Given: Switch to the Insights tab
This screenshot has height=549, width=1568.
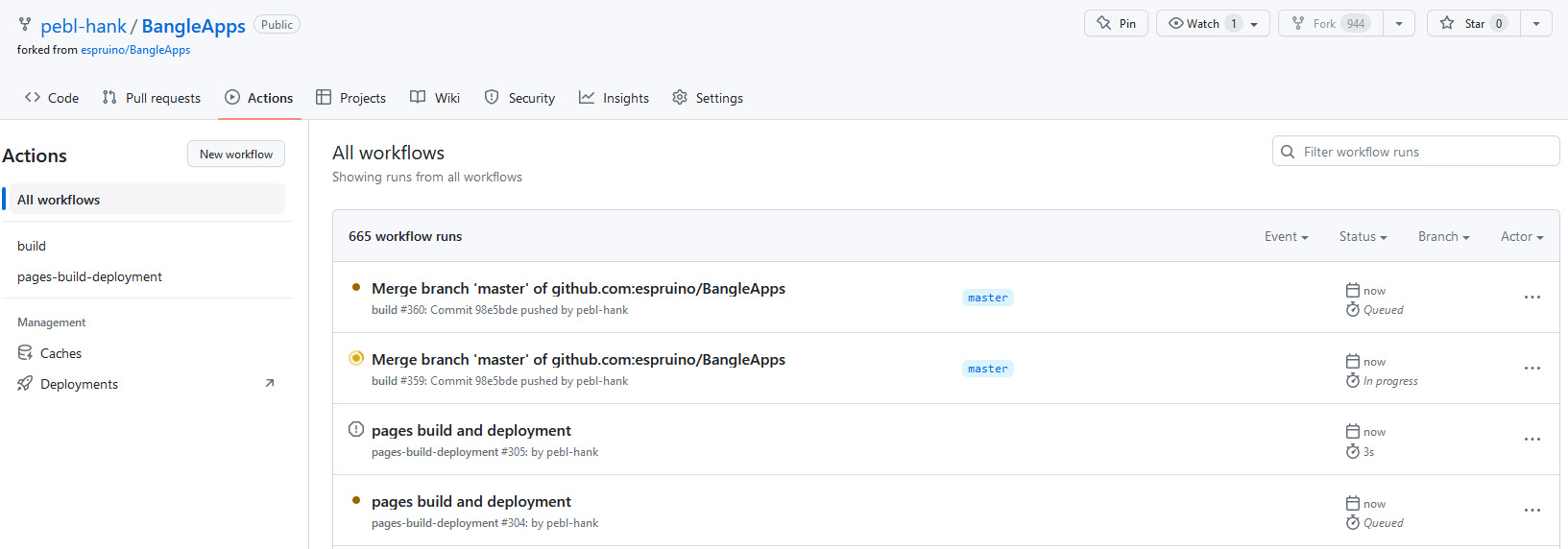Looking at the screenshot, I should pyautogui.click(x=614, y=98).
